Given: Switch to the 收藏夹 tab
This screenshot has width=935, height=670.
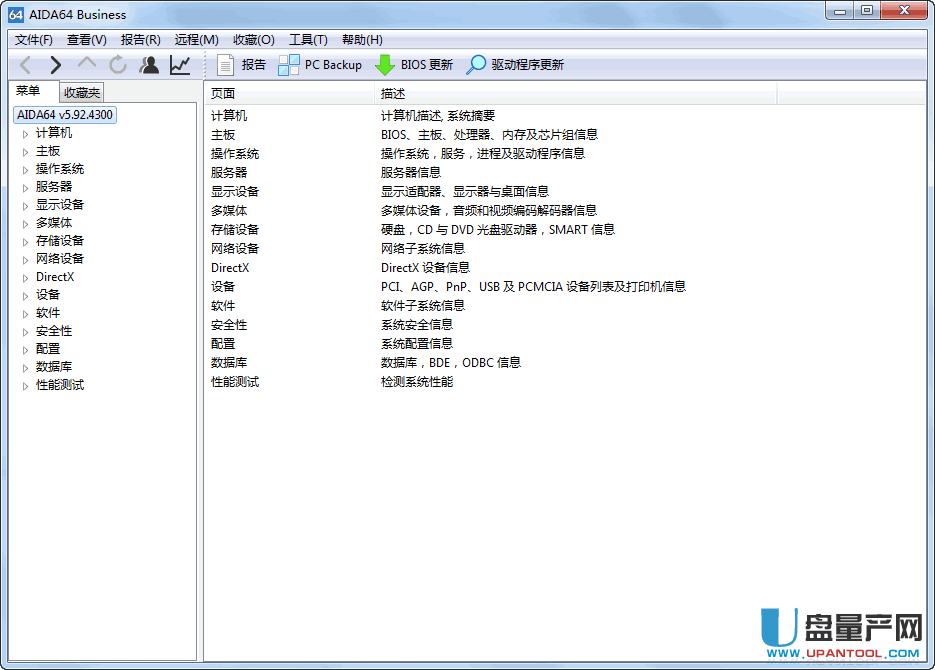Looking at the screenshot, I should (x=82, y=93).
